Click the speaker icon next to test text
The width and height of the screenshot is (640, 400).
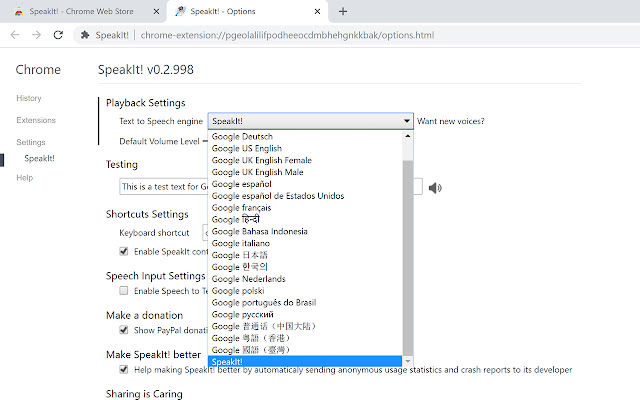[x=435, y=187]
